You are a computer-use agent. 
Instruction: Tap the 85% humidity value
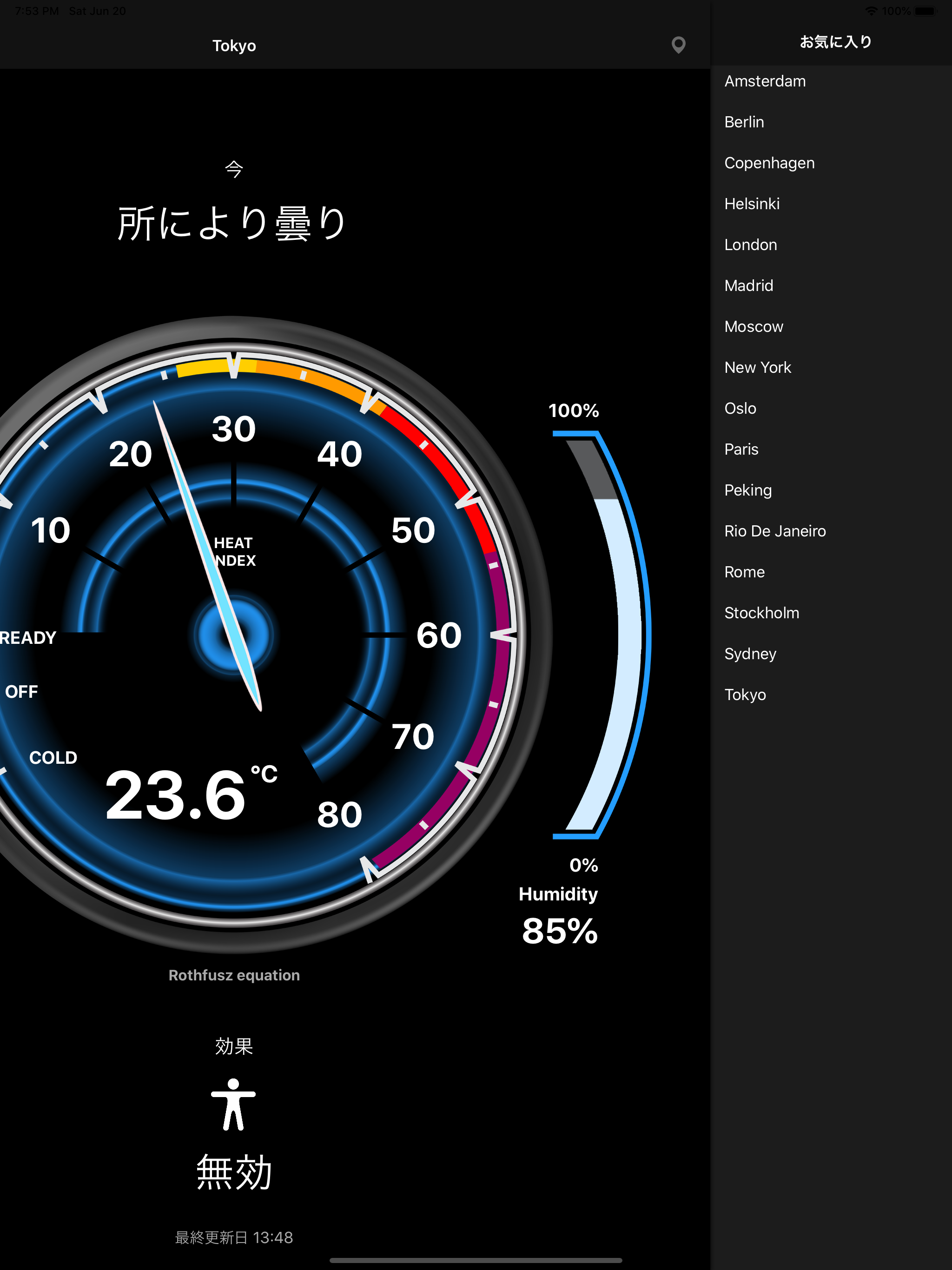coord(559,931)
